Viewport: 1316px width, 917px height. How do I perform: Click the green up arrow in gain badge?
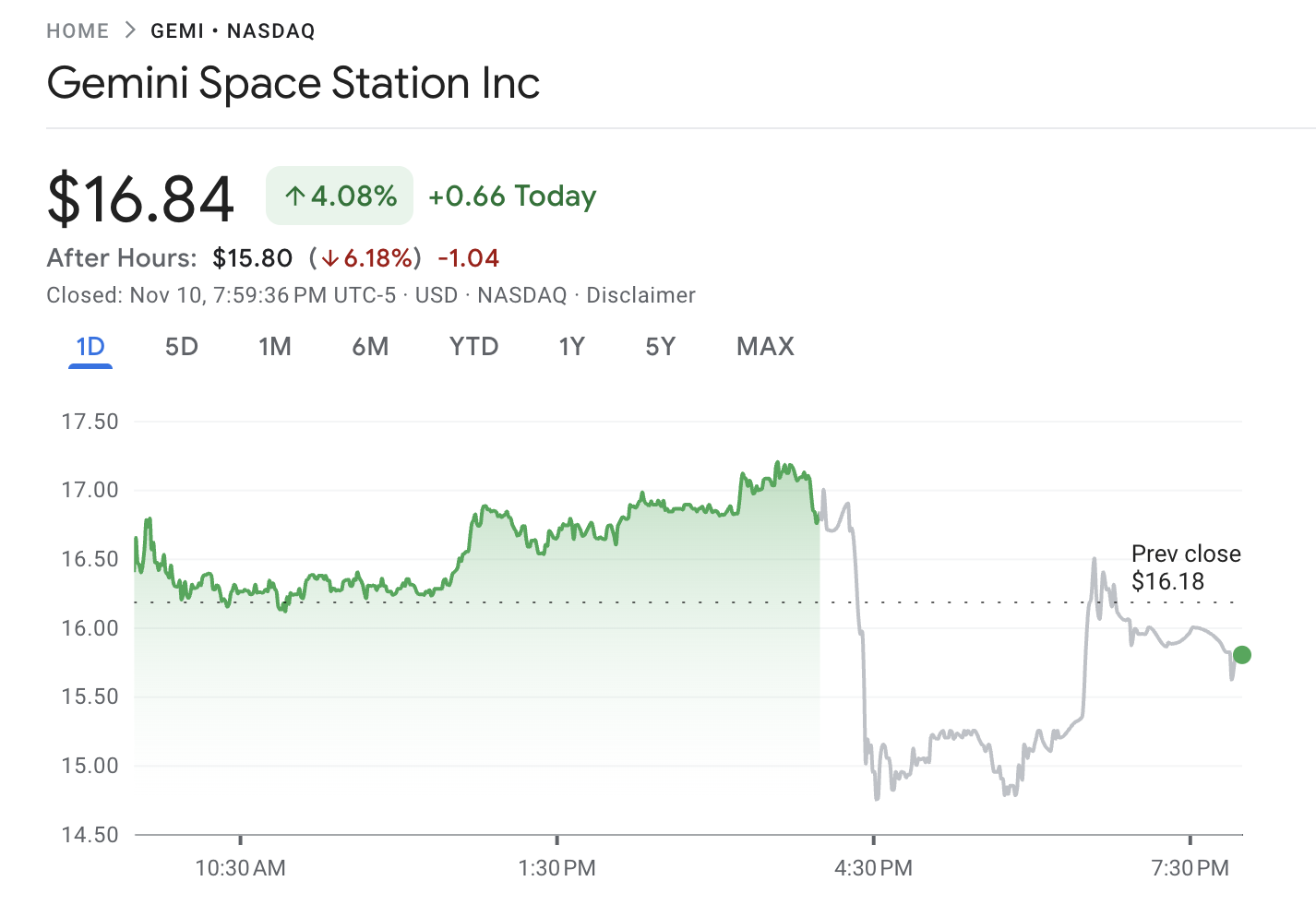[294, 196]
